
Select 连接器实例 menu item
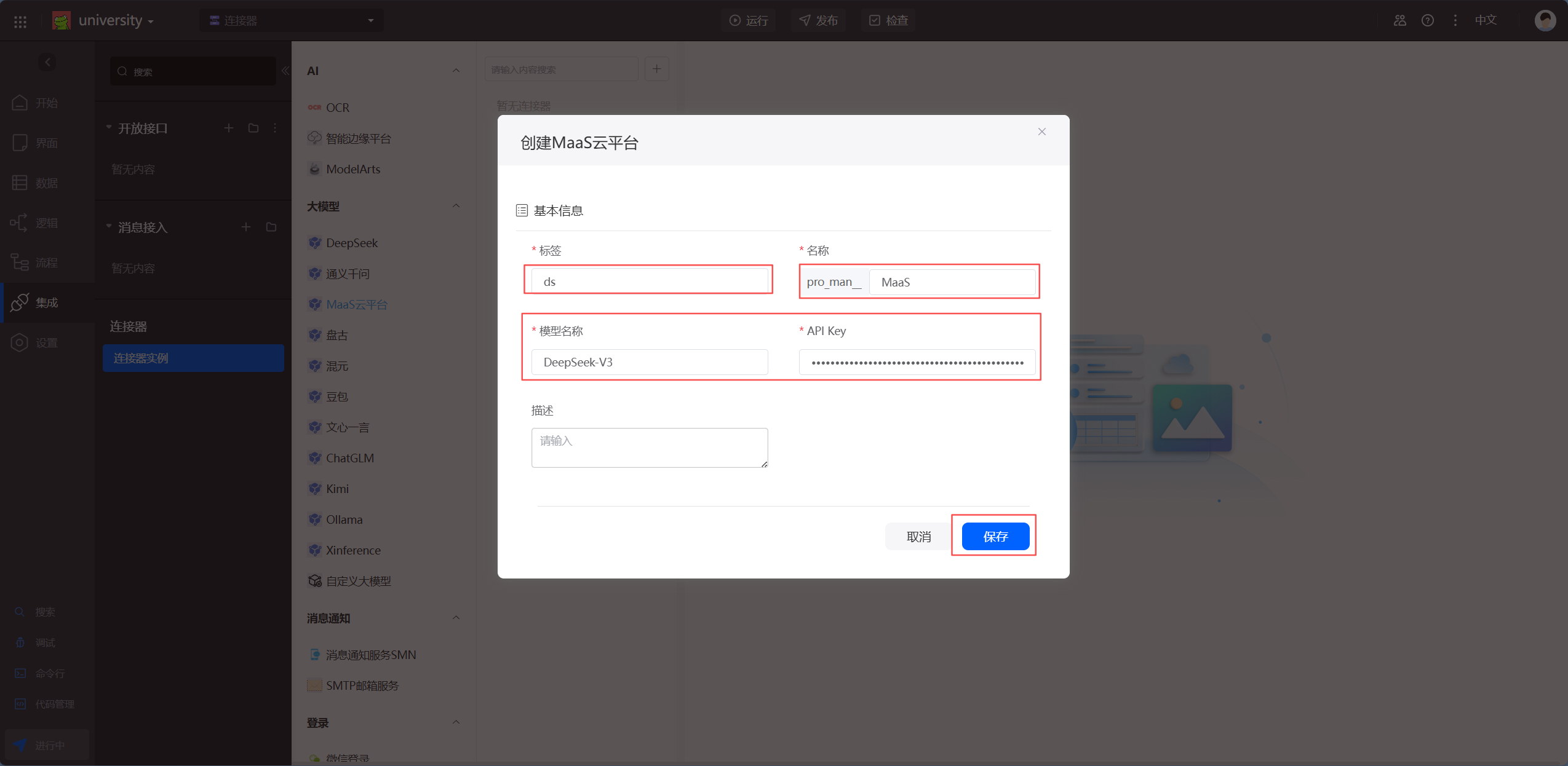(x=193, y=358)
